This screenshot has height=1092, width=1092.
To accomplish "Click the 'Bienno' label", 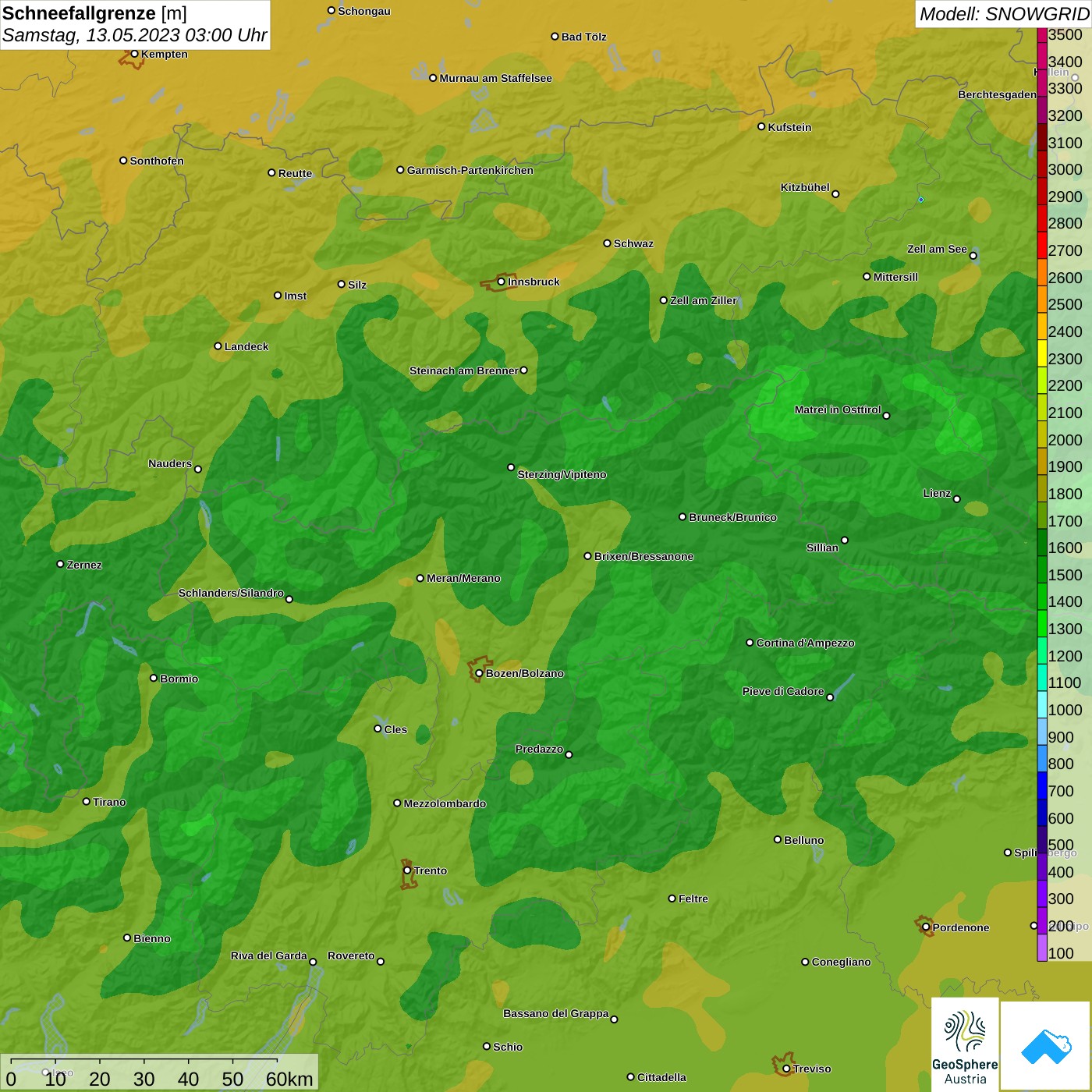I will pyautogui.click(x=152, y=938).
